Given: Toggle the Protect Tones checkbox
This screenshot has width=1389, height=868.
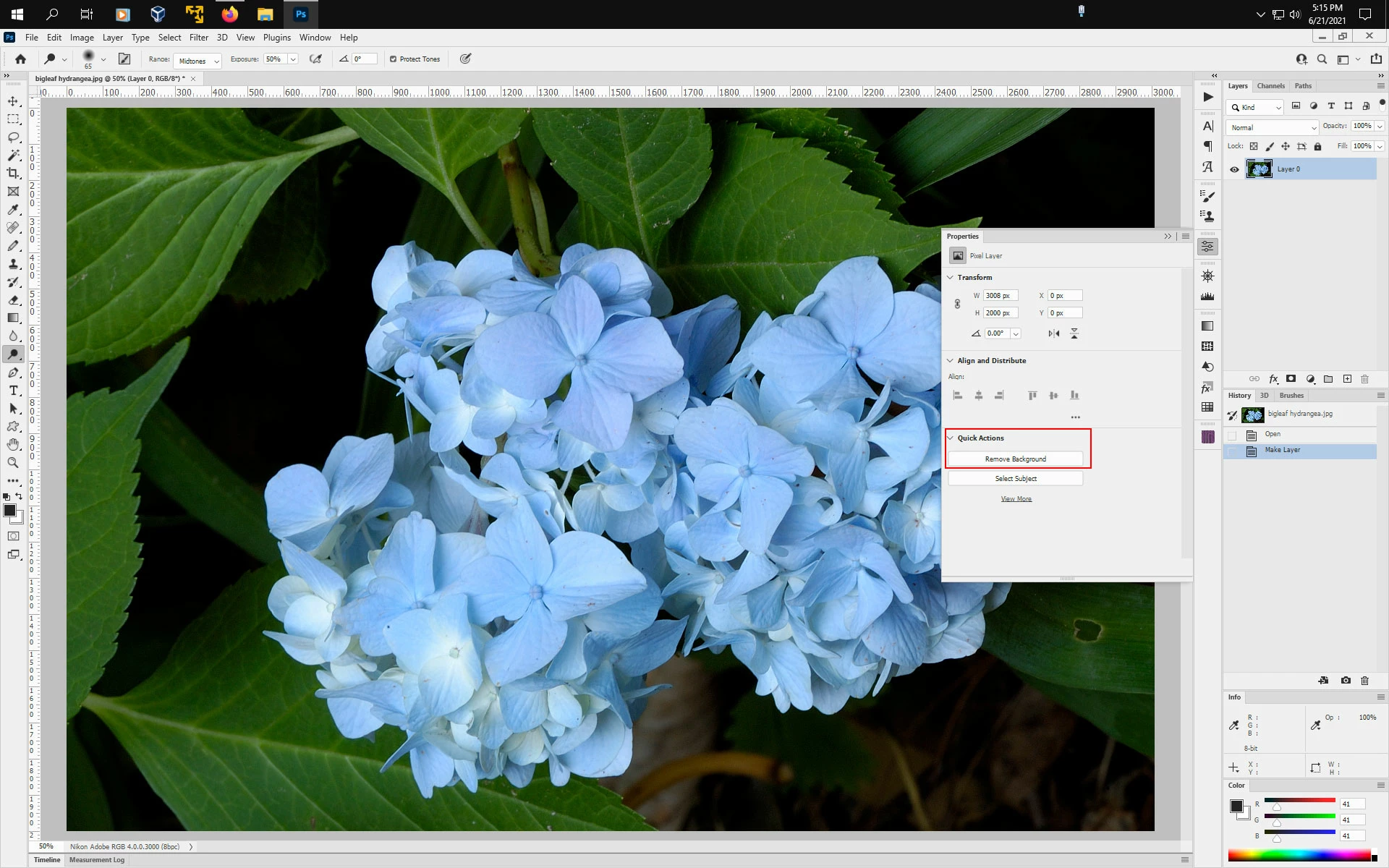Looking at the screenshot, I should pos(394,59).
